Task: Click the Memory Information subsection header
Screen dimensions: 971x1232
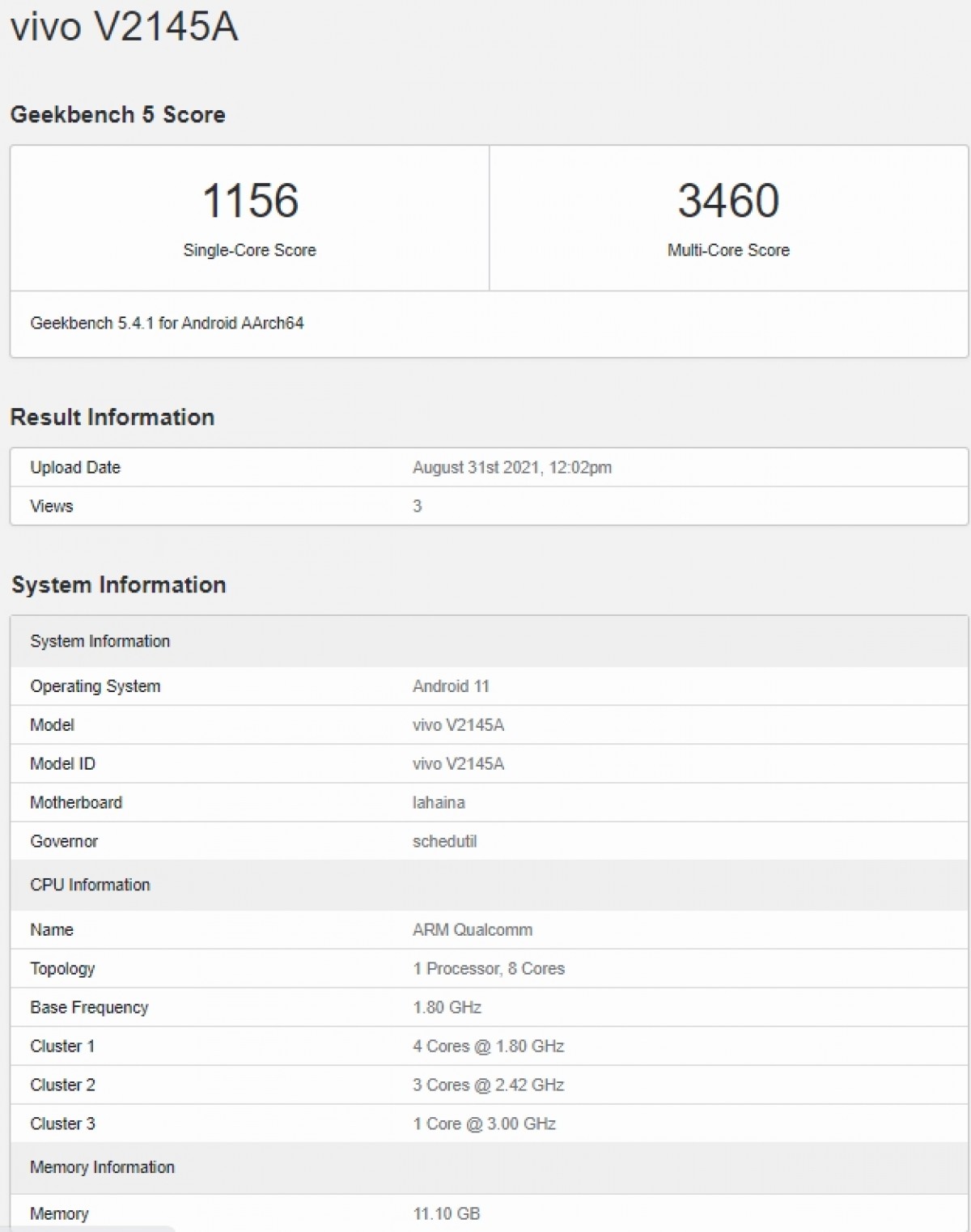Action: (x=102, y=1167)
